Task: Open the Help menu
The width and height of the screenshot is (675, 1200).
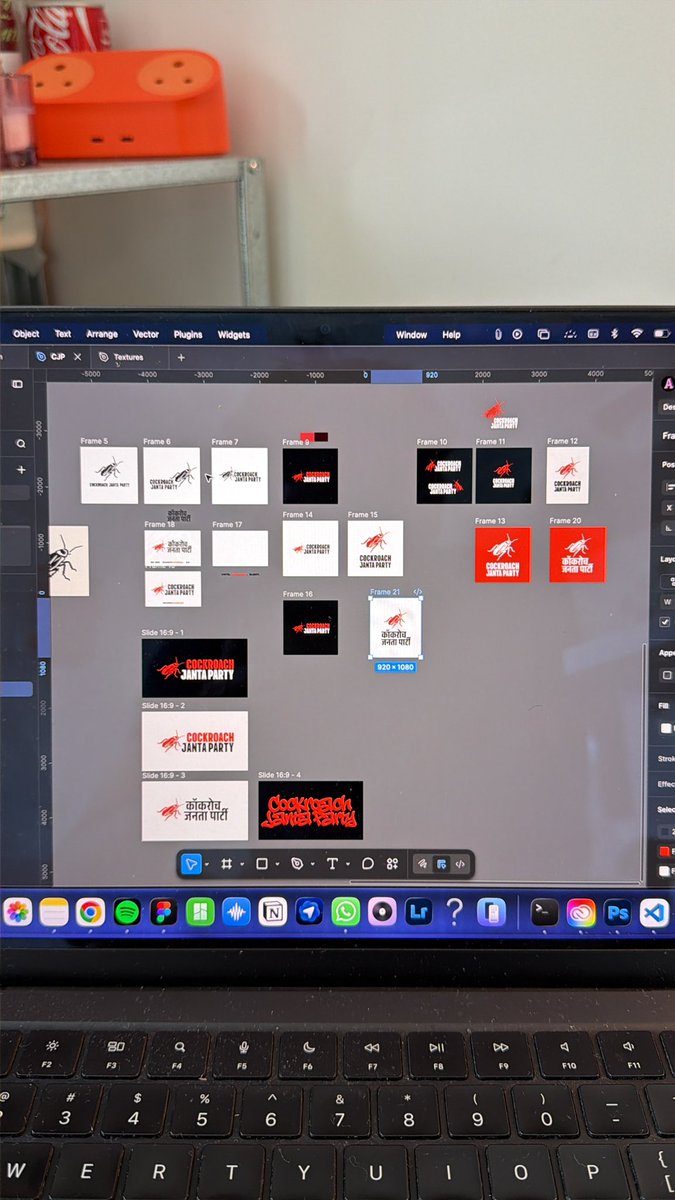Action: (452, 334)
